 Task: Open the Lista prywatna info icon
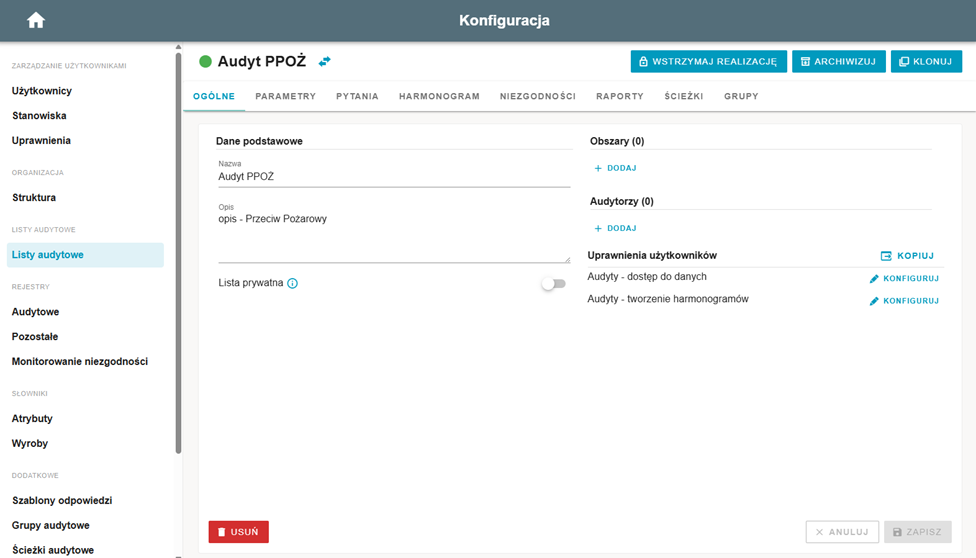[293, 283]
